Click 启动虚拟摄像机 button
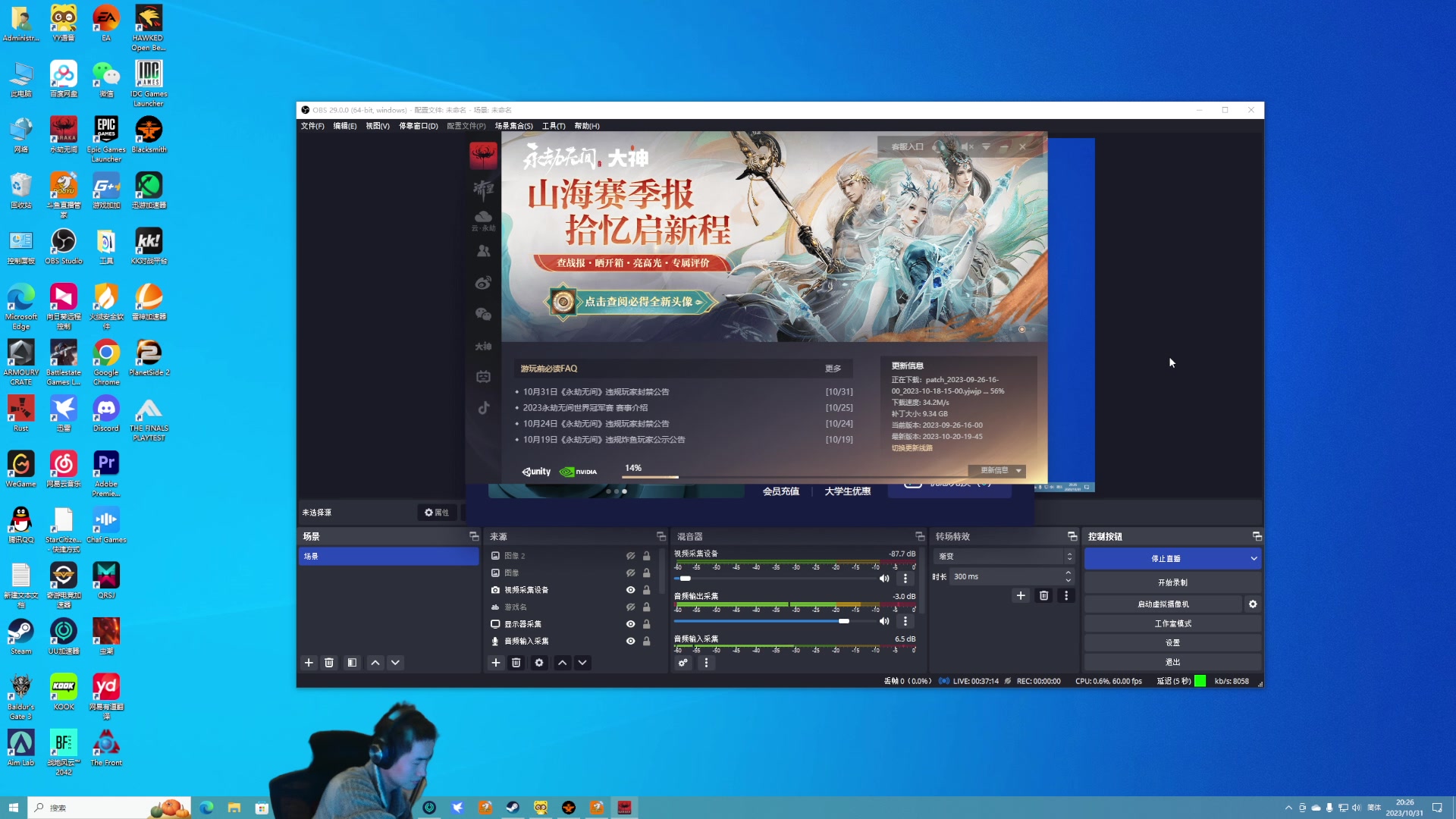 tap(1163, 604)
